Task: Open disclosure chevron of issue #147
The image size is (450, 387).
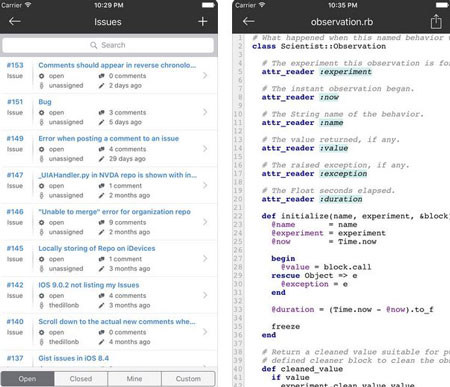Action: point(205,186)
